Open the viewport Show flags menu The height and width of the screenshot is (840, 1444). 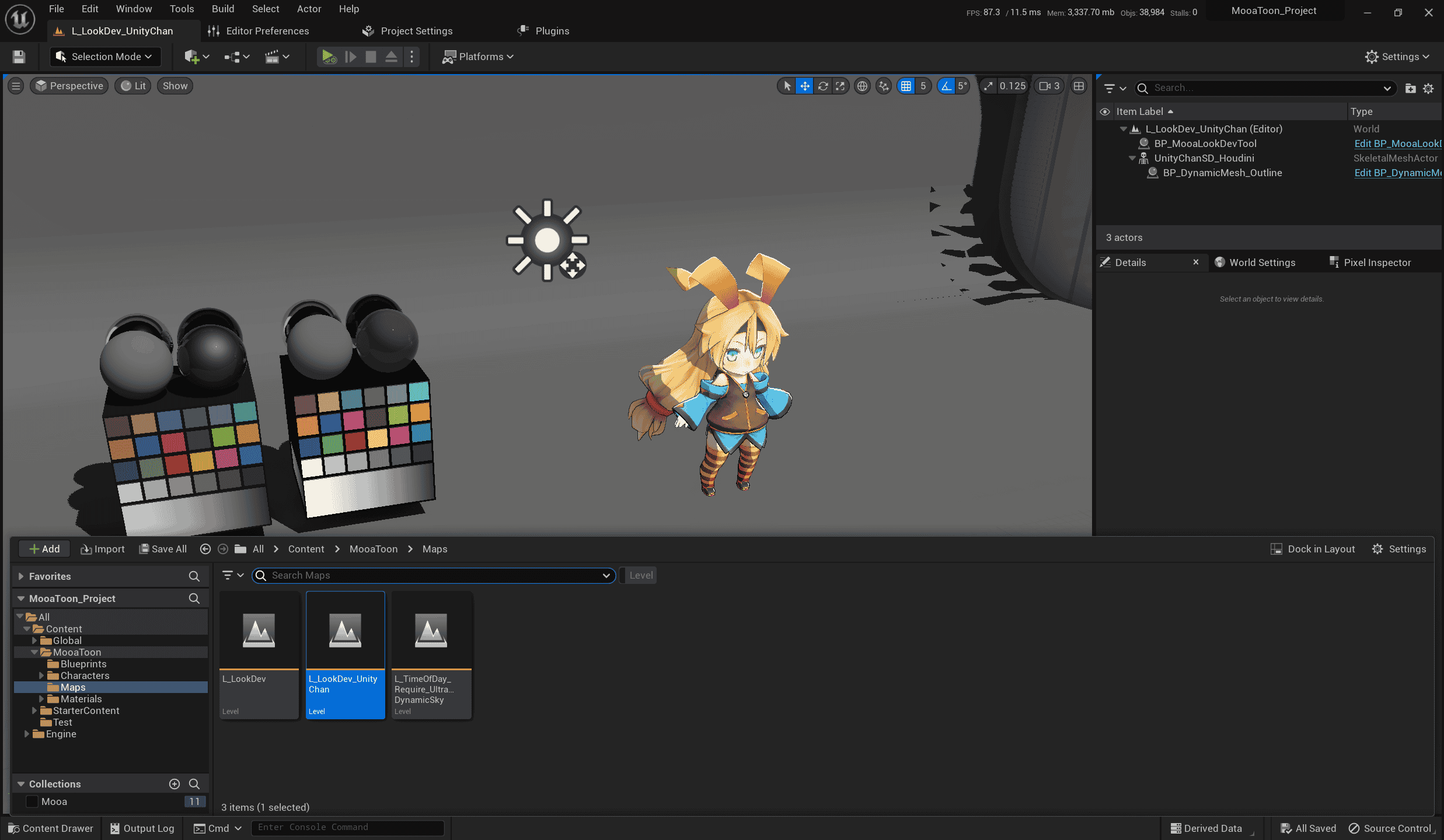tap(175, 86)
